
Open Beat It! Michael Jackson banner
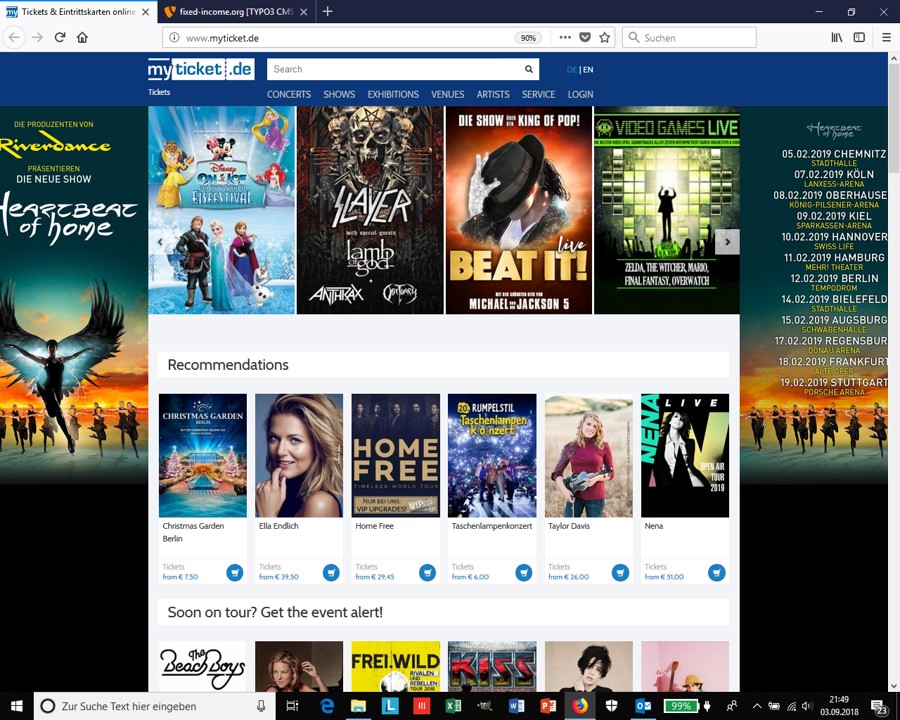519,210
